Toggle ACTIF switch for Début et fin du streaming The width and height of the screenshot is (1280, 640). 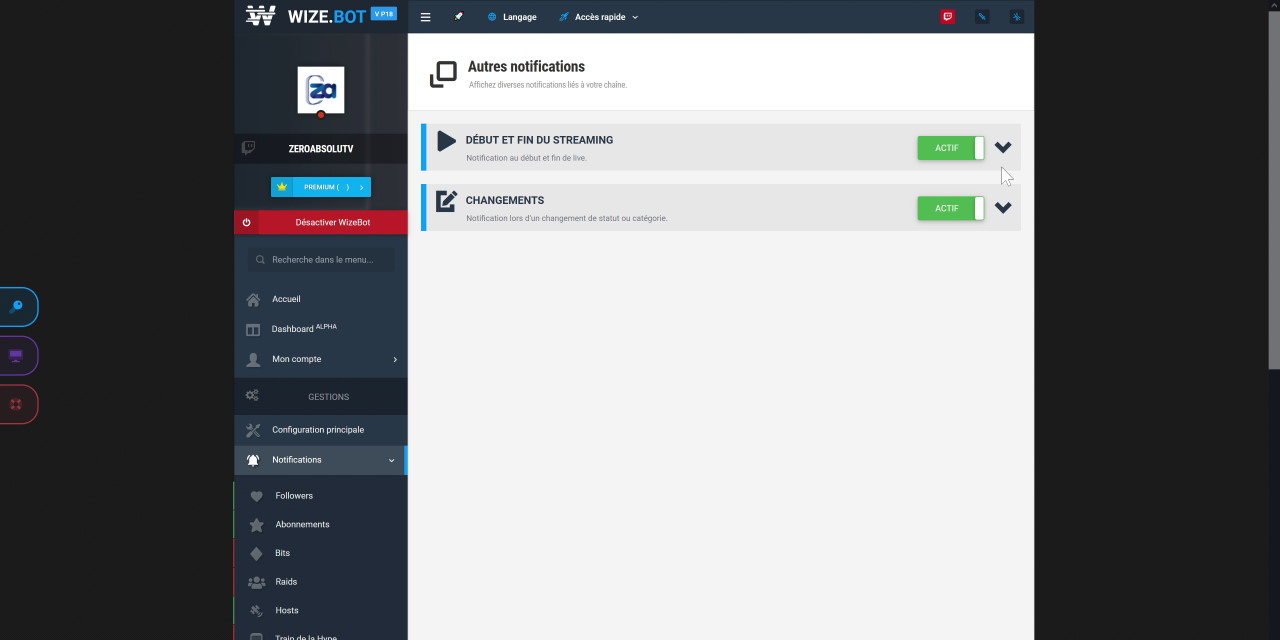pos(950,147)
